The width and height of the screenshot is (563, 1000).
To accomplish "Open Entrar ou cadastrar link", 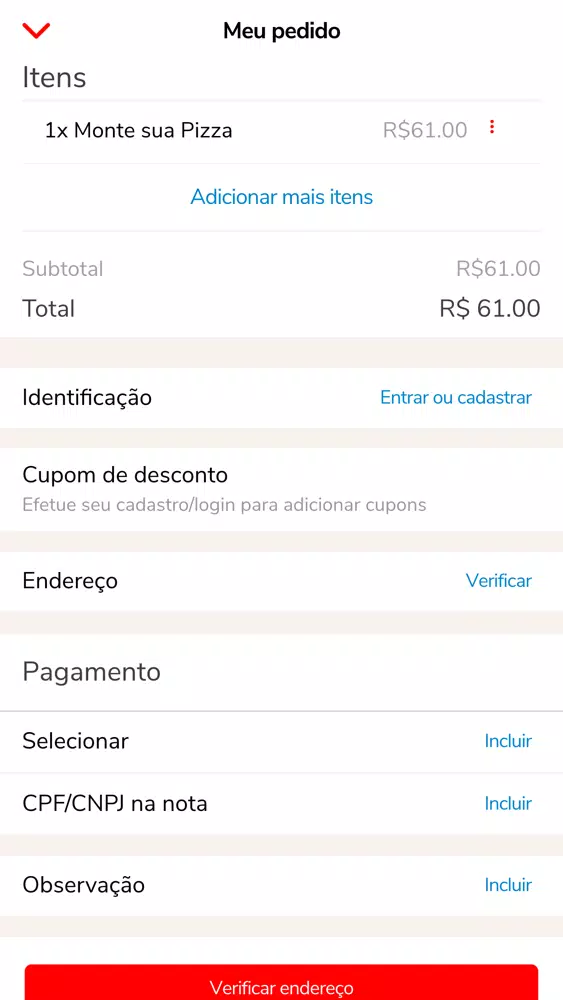I will click(456, 397).
